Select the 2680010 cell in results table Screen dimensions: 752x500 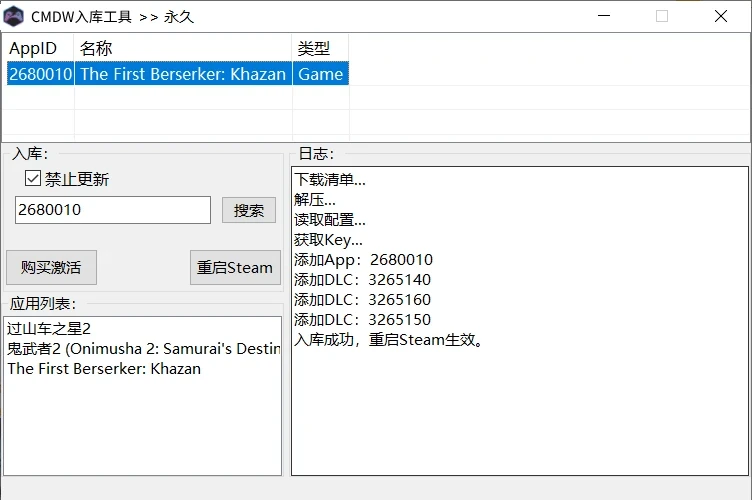click(41, 74)
